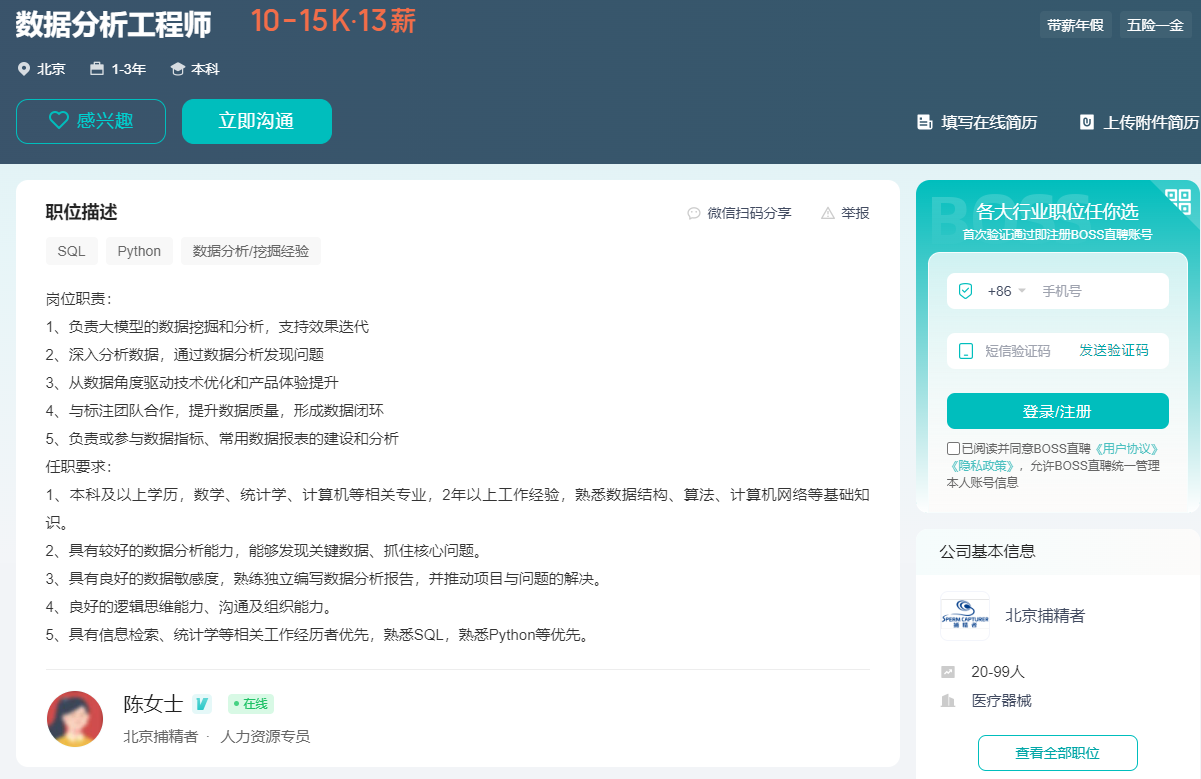Click the verified badge next to 陈女士

[202, 704]
